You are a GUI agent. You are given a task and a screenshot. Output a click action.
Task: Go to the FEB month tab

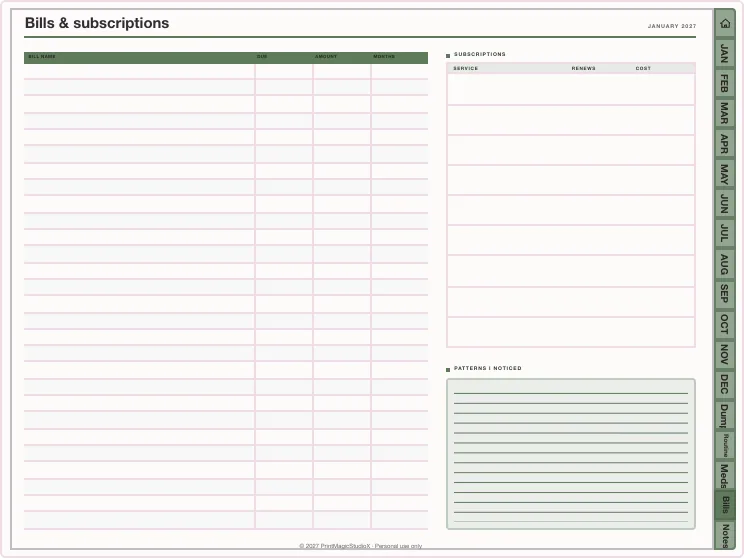point(725,83)
